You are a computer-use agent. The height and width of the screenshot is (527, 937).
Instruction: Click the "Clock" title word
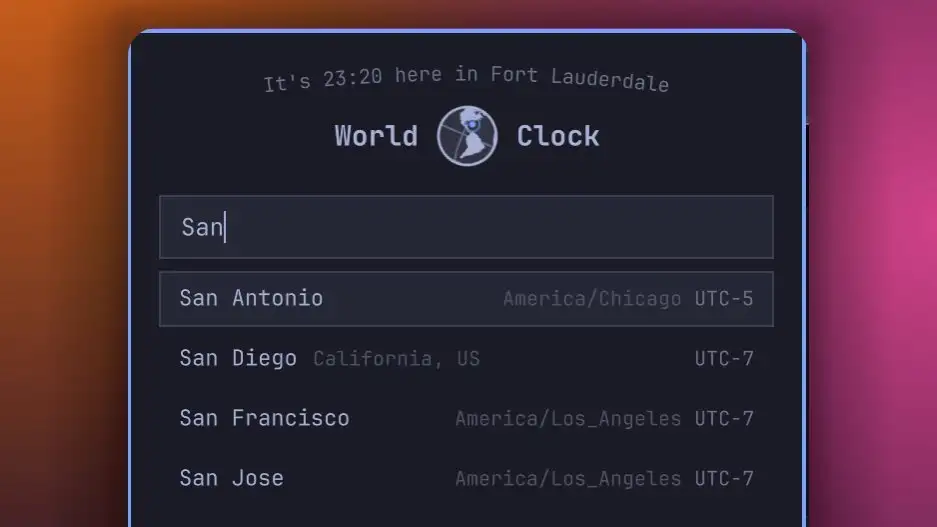coord(558,136)
